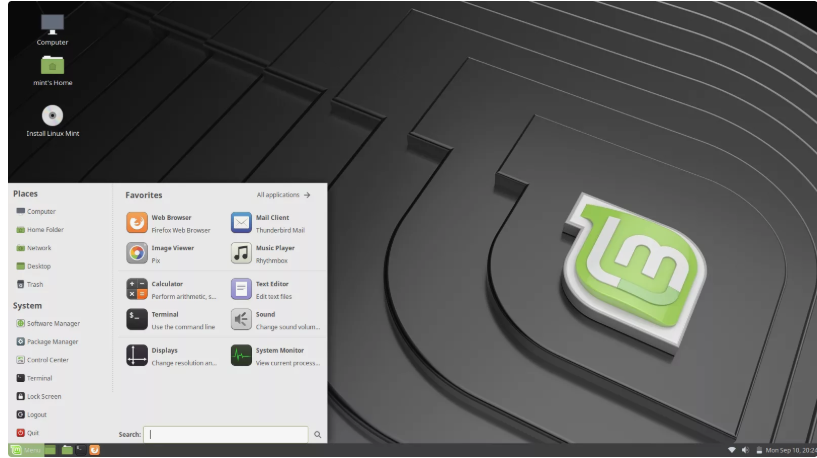Click the show desktop panel icon
Screen dimensions: 817x458
coord(50,450)
